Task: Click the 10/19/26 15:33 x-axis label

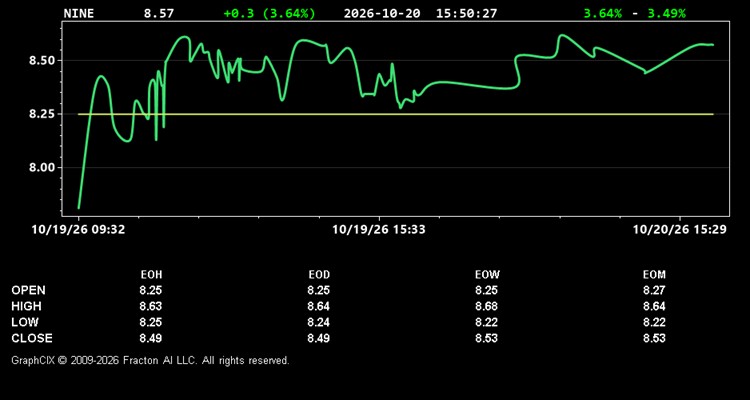Action: pyautogui.click(x=379, y=230)
